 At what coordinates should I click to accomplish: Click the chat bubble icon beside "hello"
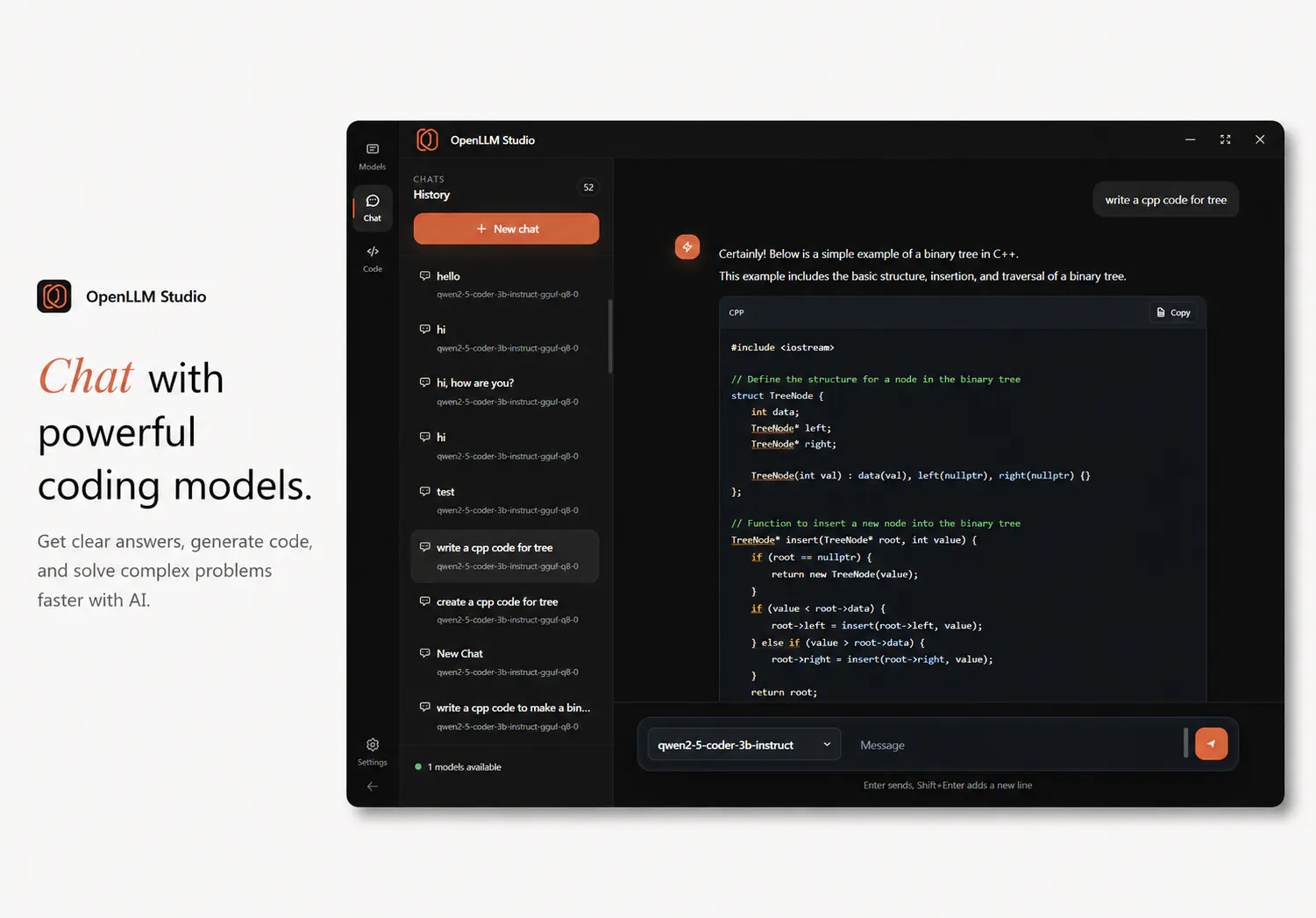[425, 275]
